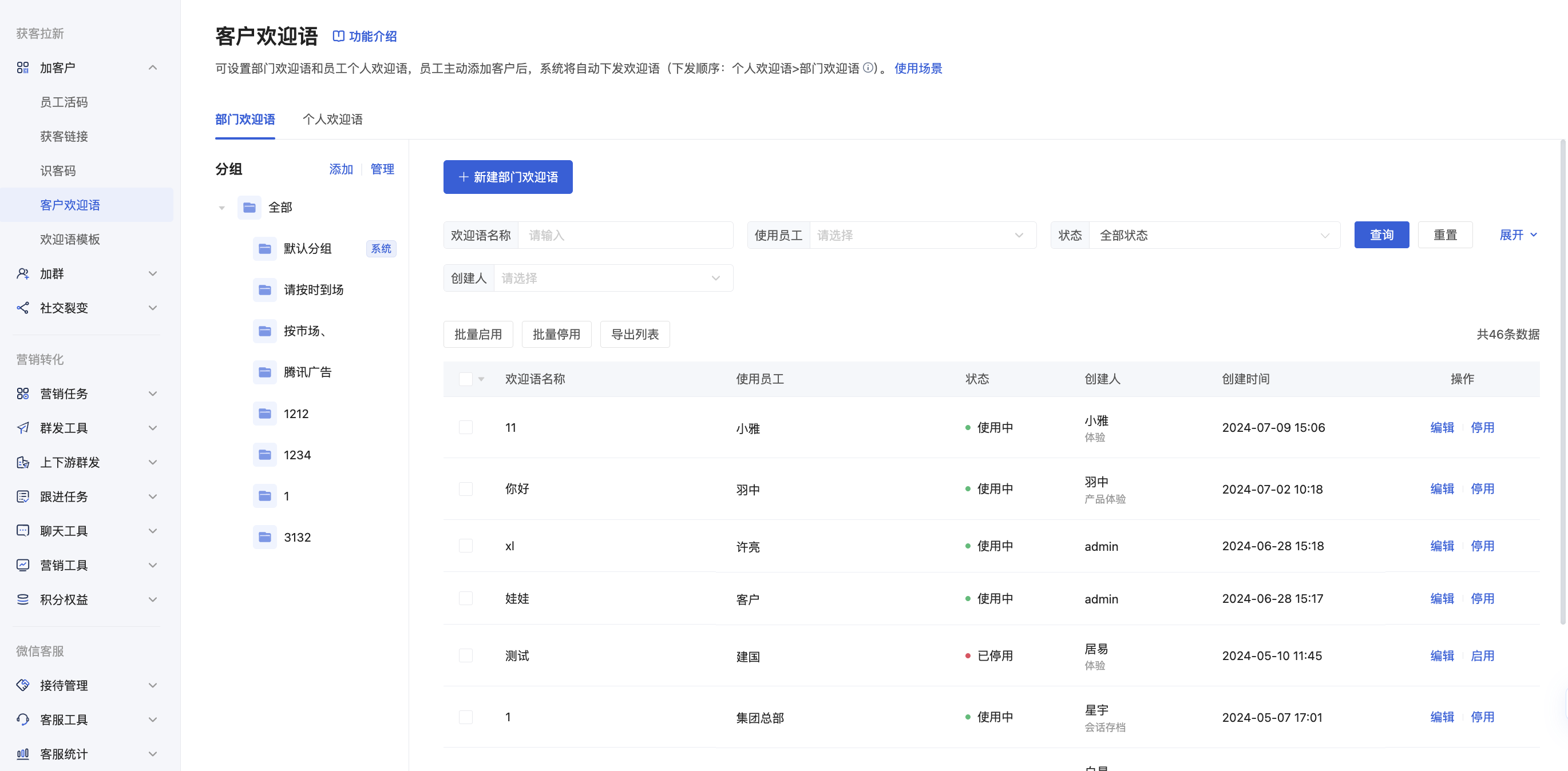Switch to the 个人欢迎语 tab
The height and width of the screenshot is (771, 1568).
click(x=332, y=120)
